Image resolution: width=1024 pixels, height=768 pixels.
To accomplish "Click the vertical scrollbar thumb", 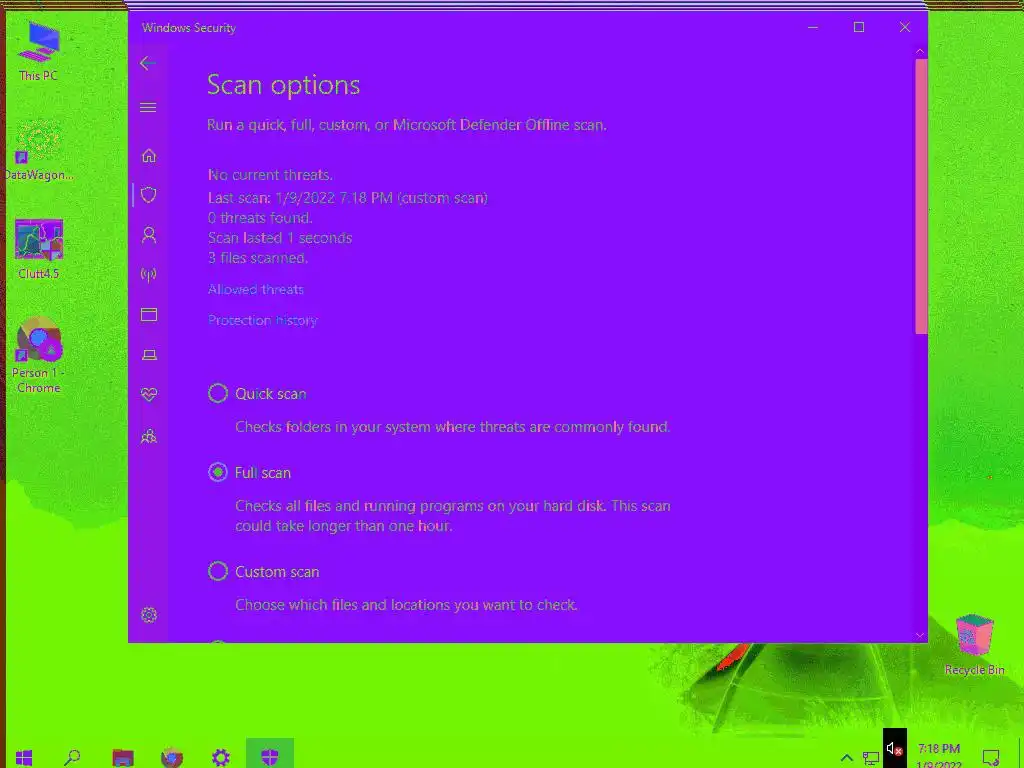I will pos(921,197).
